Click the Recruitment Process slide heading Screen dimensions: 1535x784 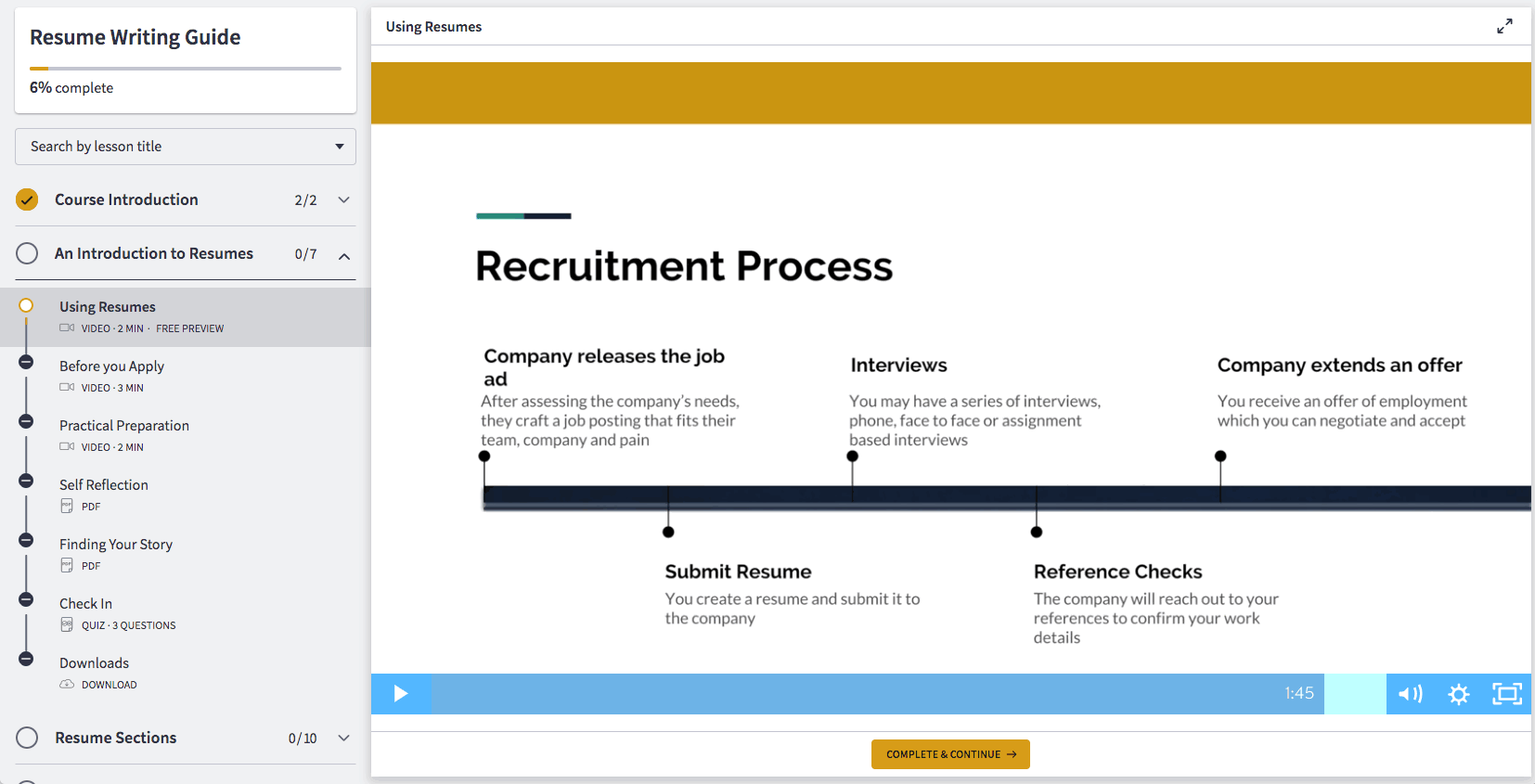[684, 266]
